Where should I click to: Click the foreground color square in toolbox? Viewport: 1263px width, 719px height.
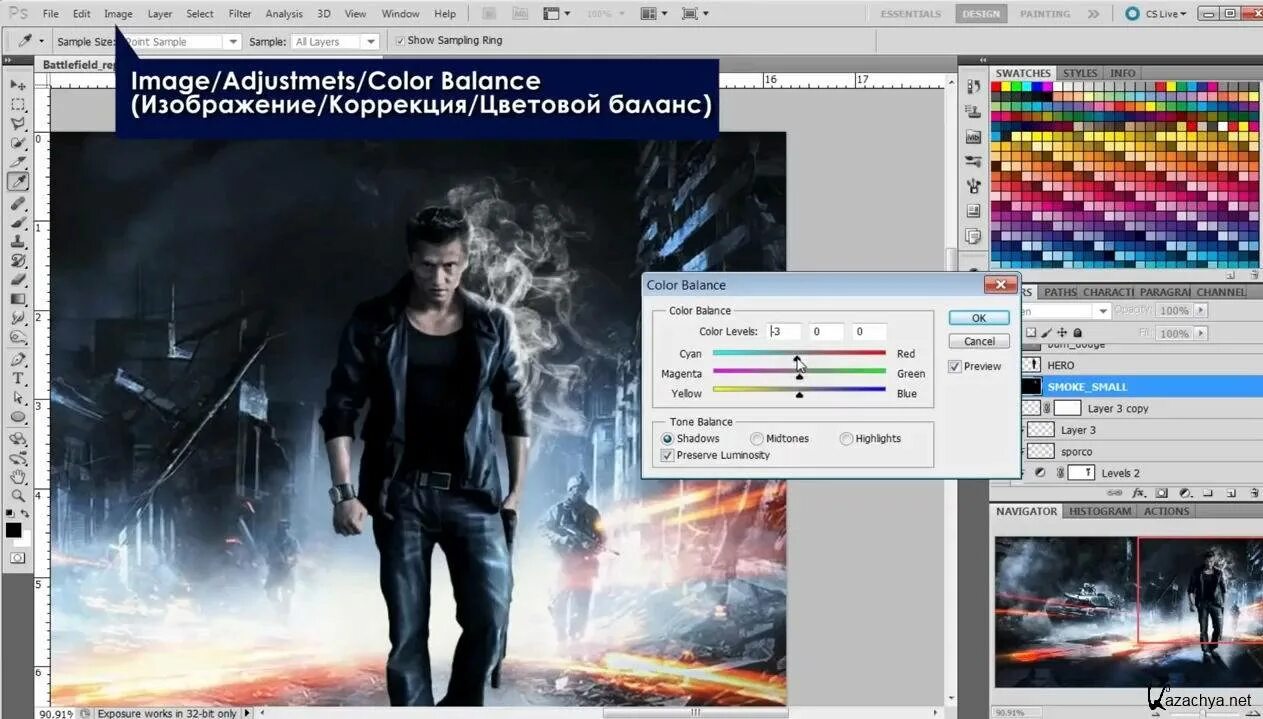(x=14, y=529)
